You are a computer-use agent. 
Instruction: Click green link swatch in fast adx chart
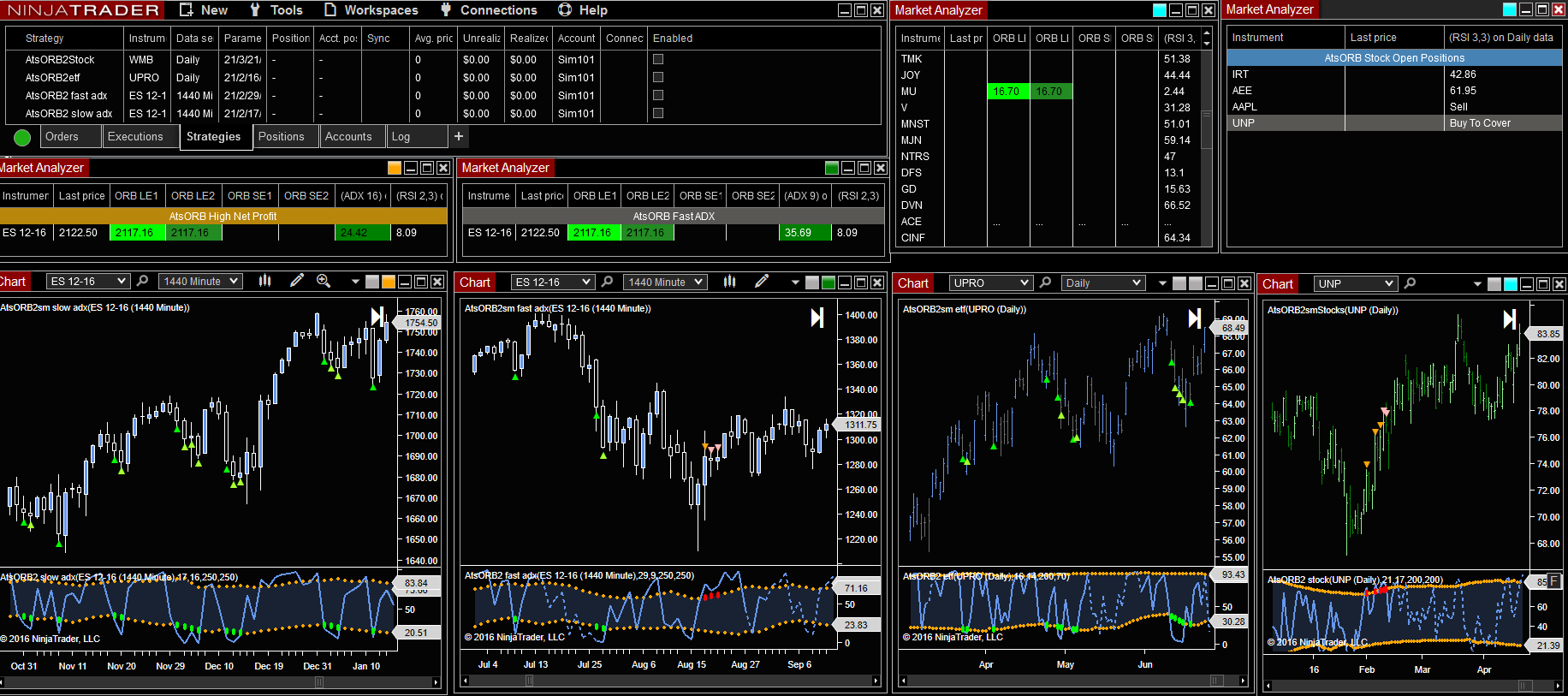829,283
